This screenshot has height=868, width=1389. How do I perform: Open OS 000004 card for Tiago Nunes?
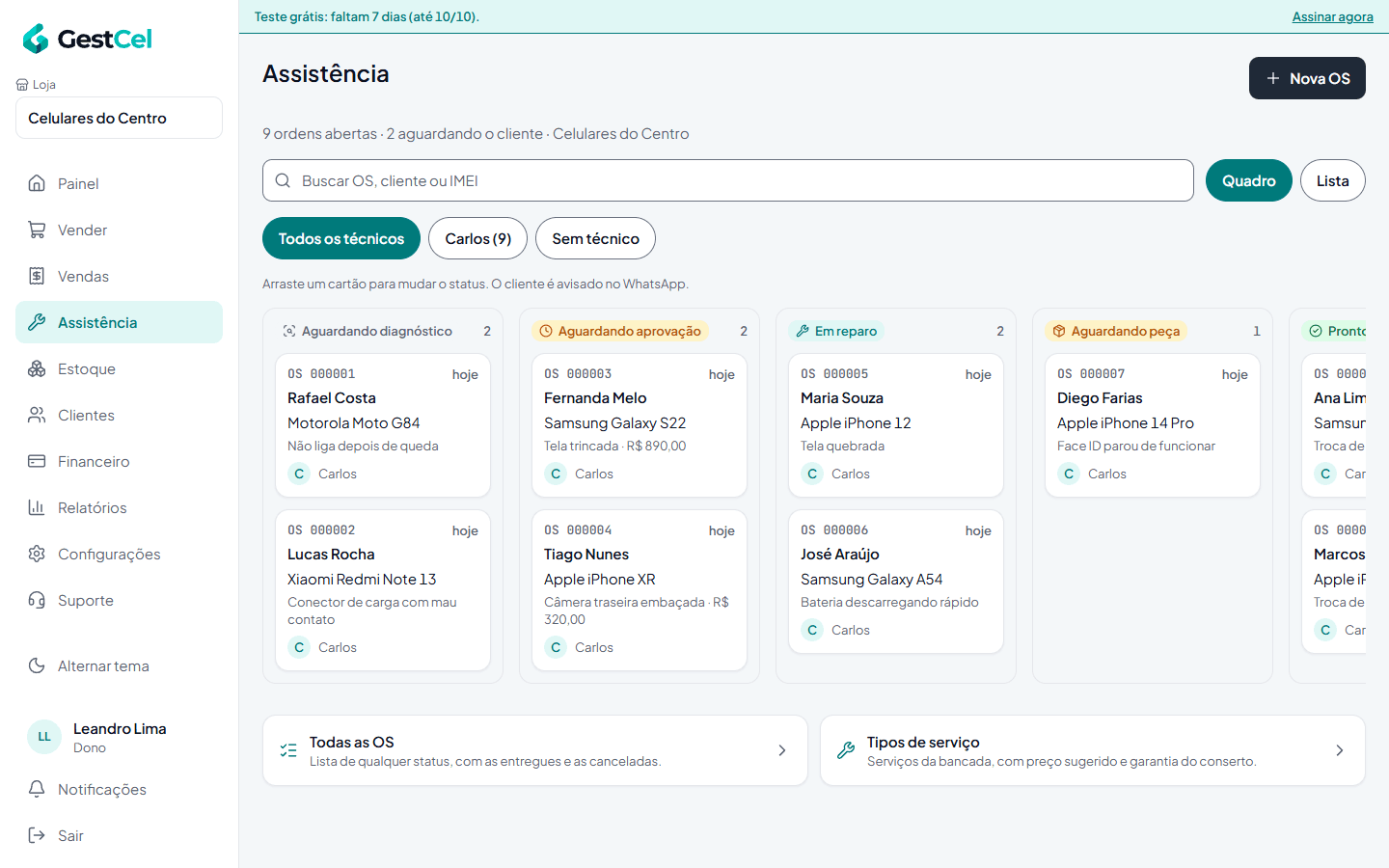coord(640,590)
